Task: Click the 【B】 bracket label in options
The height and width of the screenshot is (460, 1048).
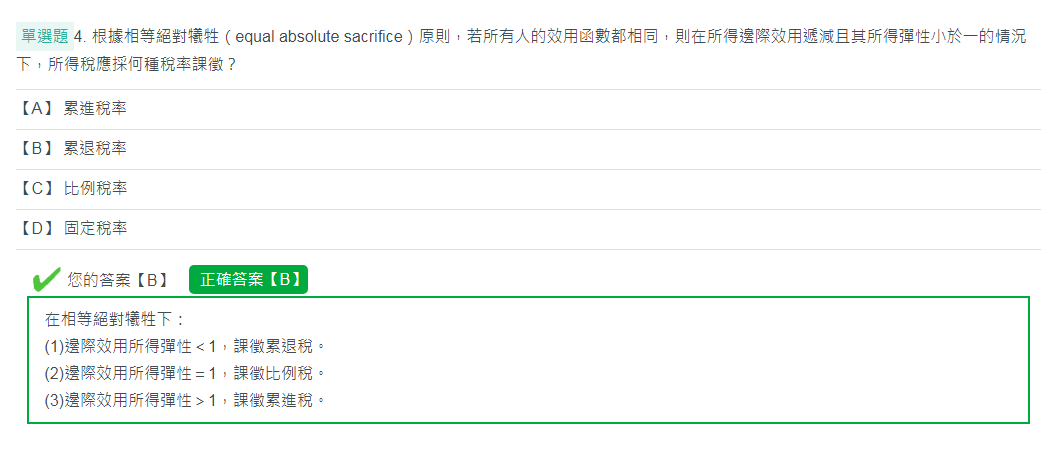Action: point(36,149)
